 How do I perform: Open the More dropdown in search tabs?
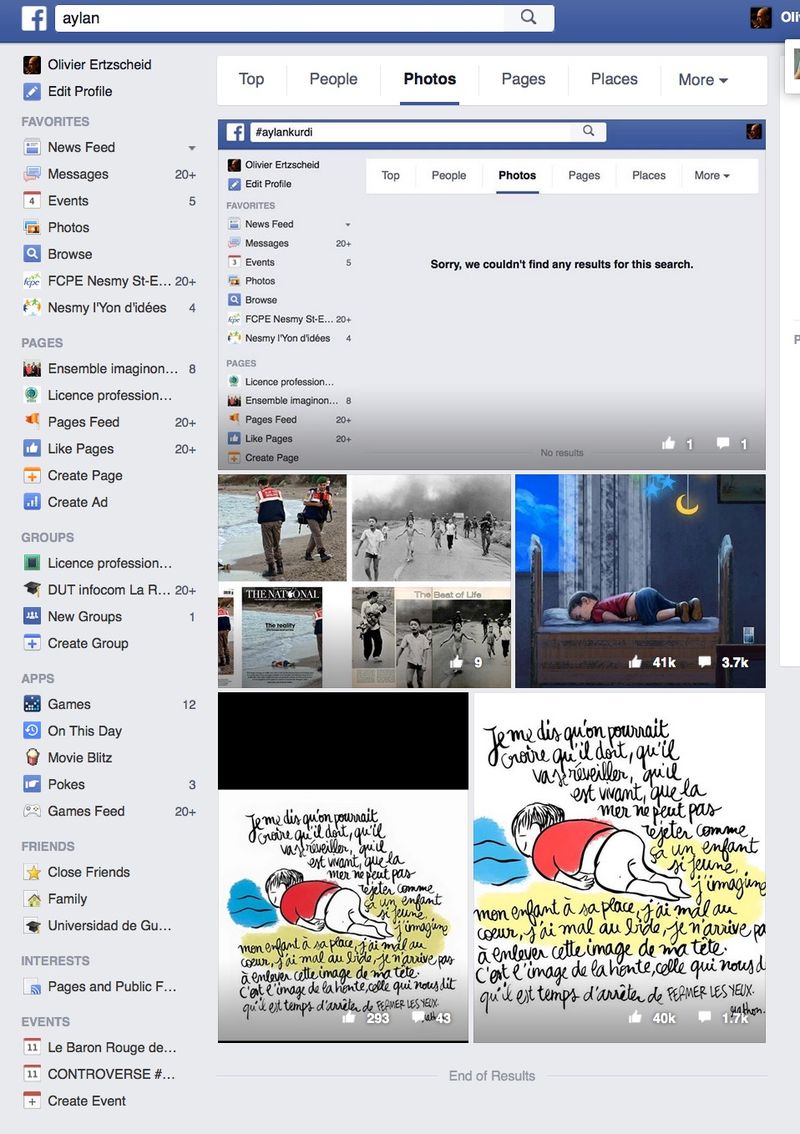tap(702, 80)
